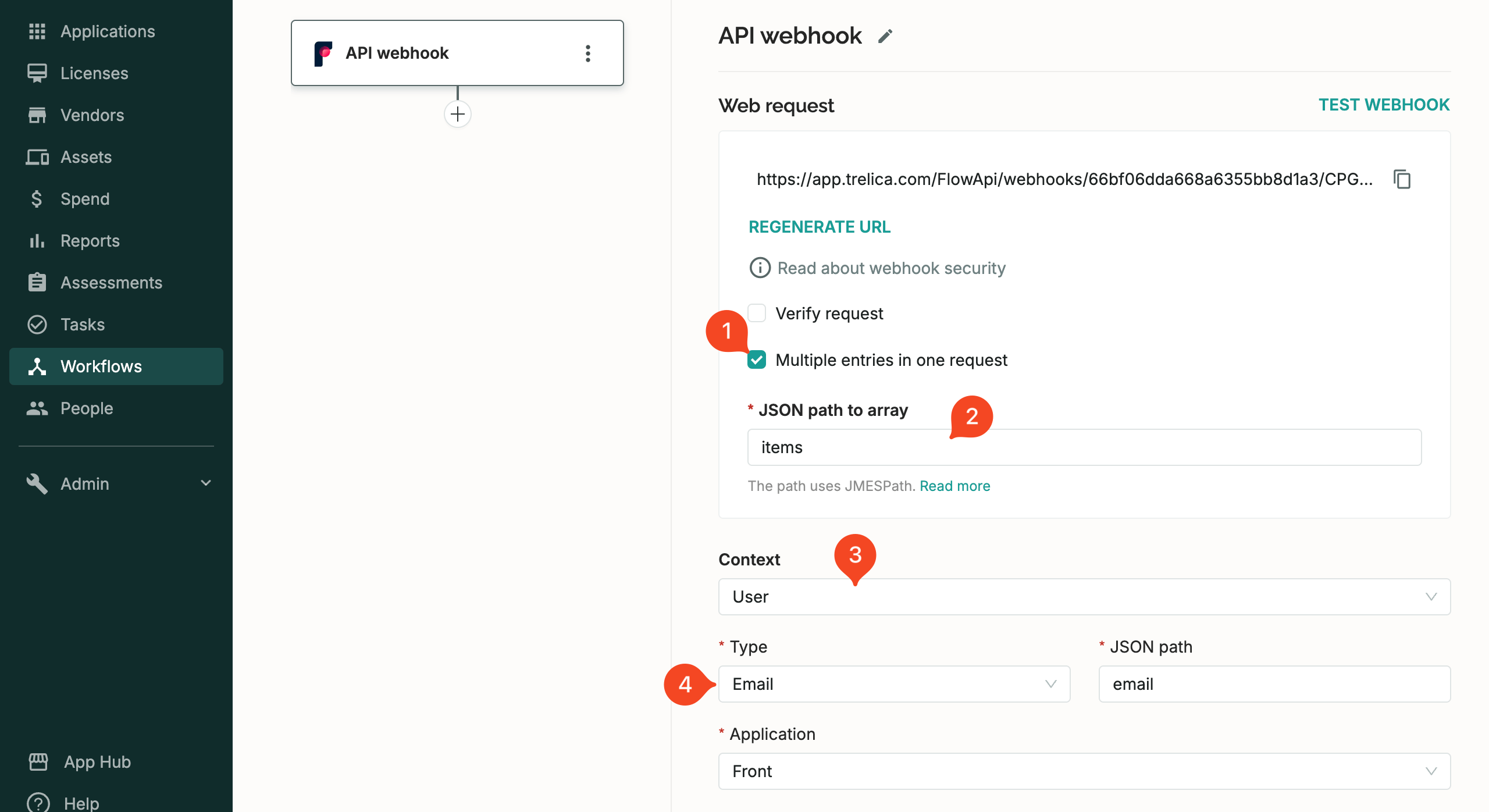Click the info icon beside webhook security
This screenshot has width=1489, height=812.
point(760,268)
